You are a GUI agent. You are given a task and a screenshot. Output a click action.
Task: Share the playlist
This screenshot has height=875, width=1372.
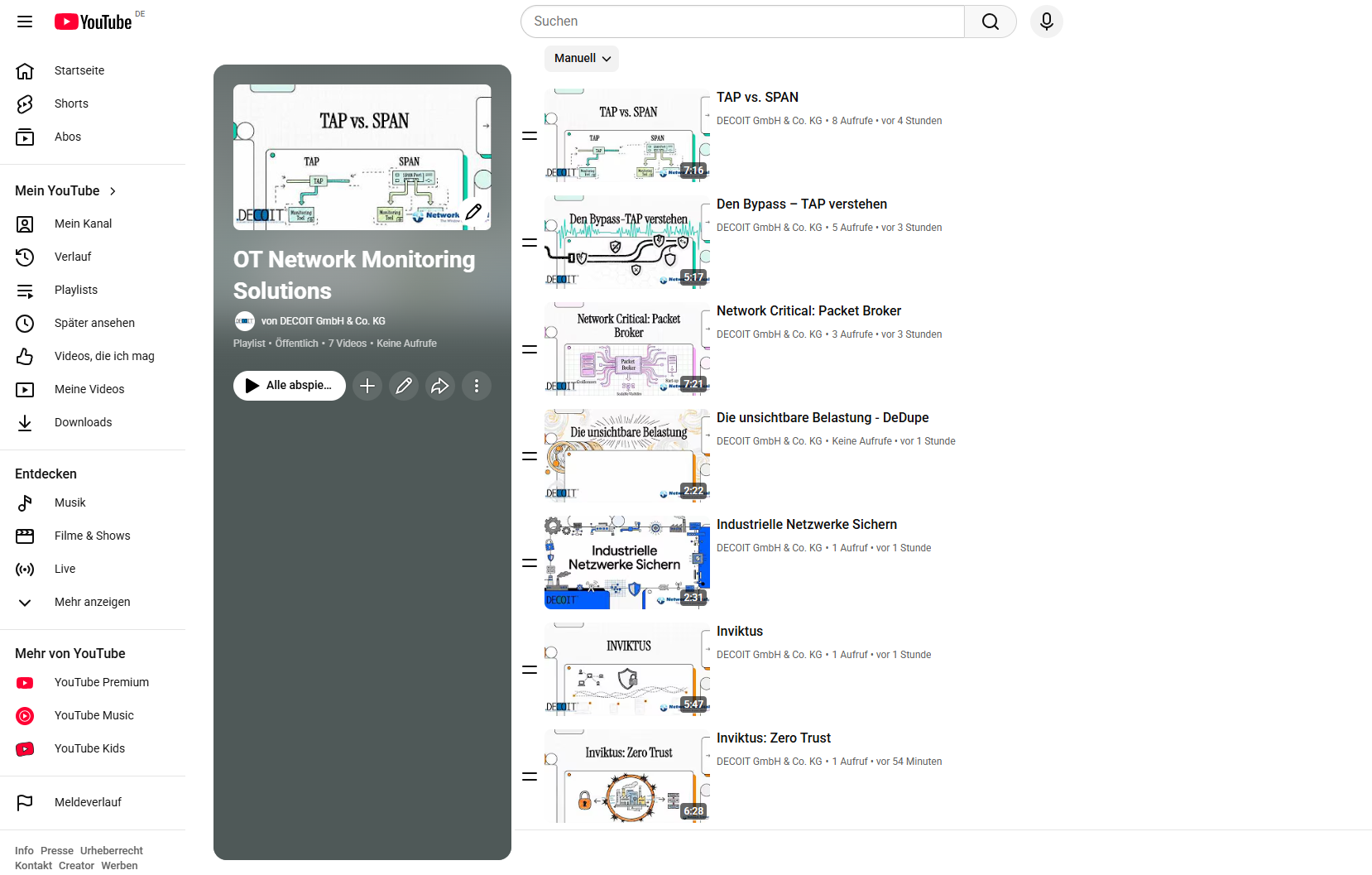440,386
